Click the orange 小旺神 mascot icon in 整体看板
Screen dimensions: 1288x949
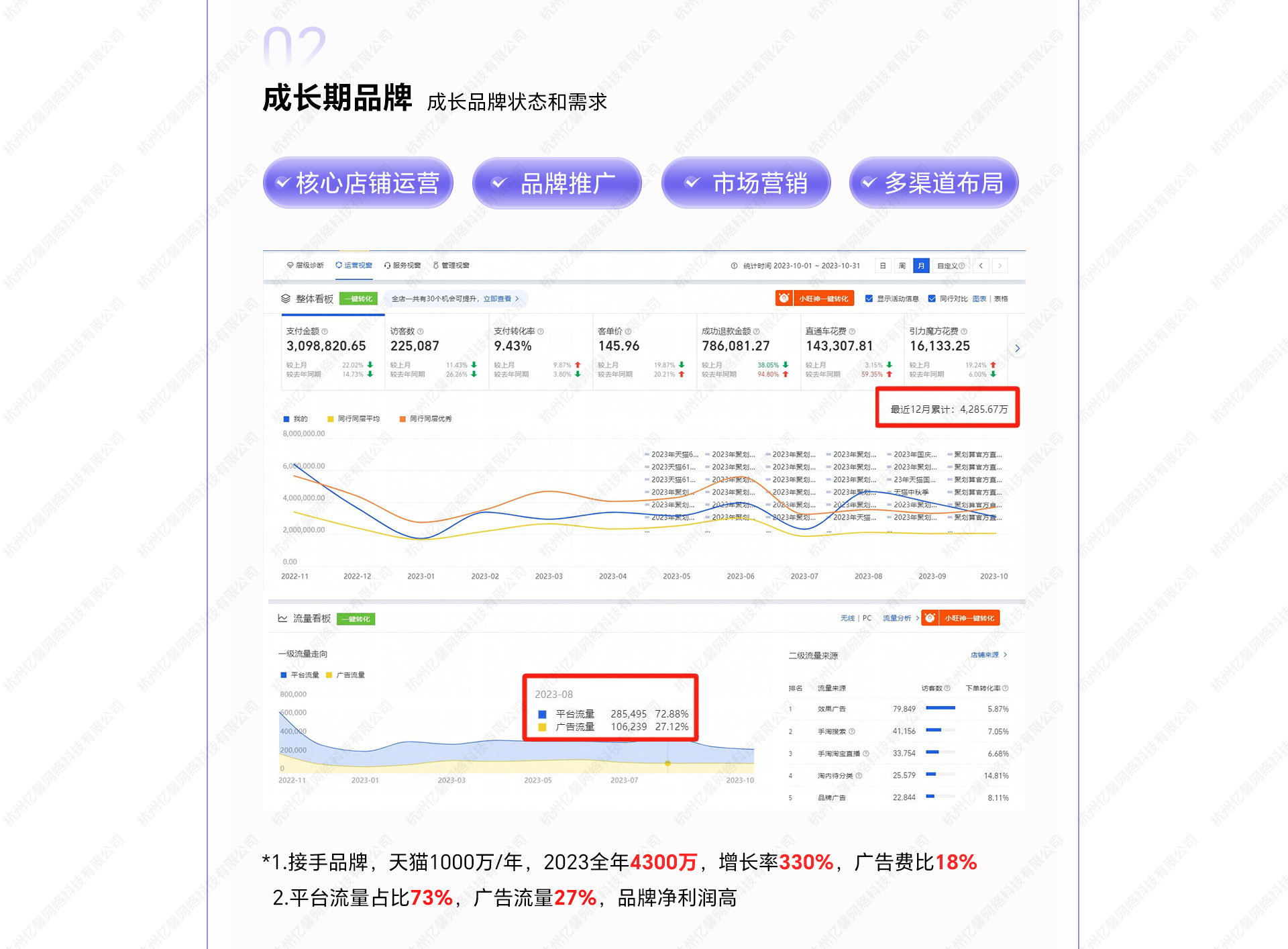pyautogui.click(x=784, y=298)
